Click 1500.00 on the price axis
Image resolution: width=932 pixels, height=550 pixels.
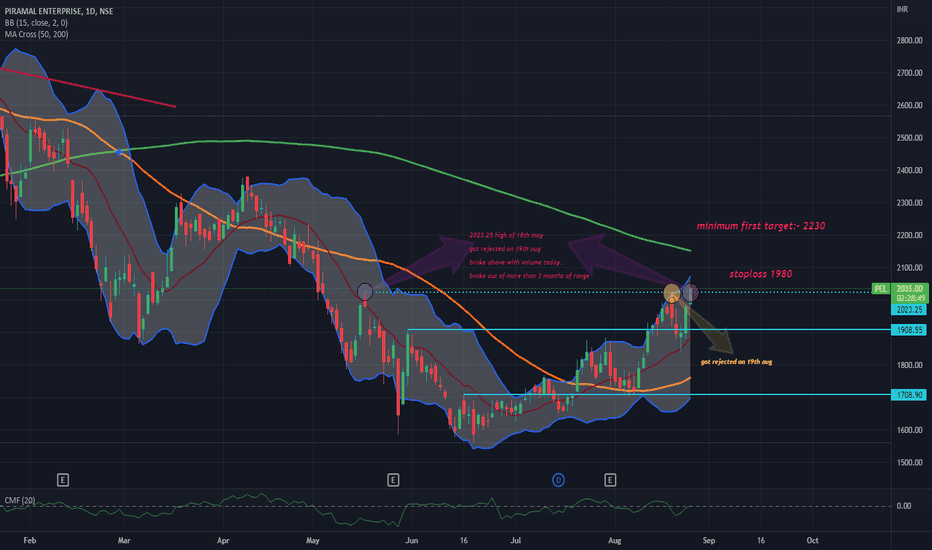909,463
